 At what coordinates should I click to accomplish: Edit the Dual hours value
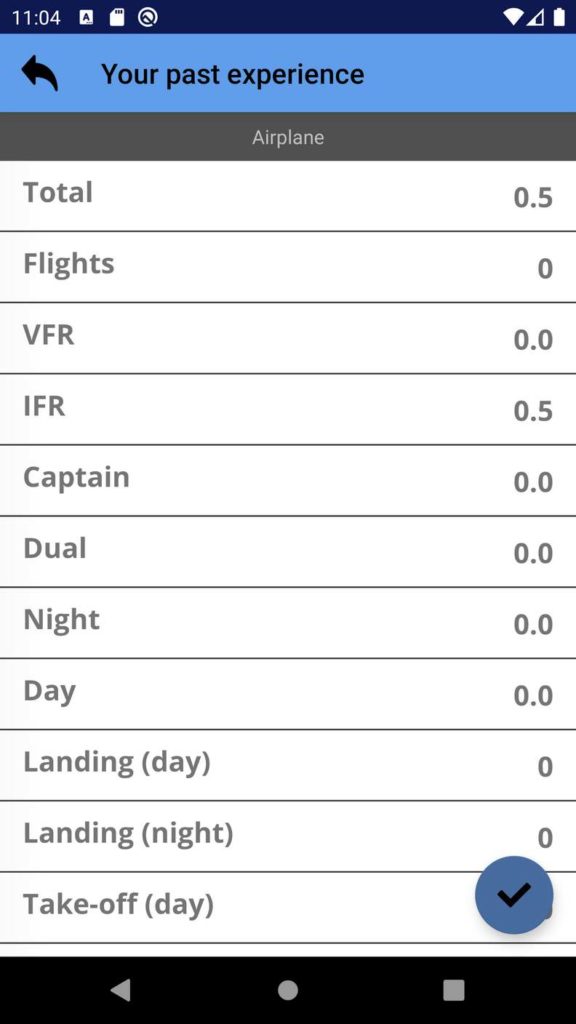(x=533, y=553)
